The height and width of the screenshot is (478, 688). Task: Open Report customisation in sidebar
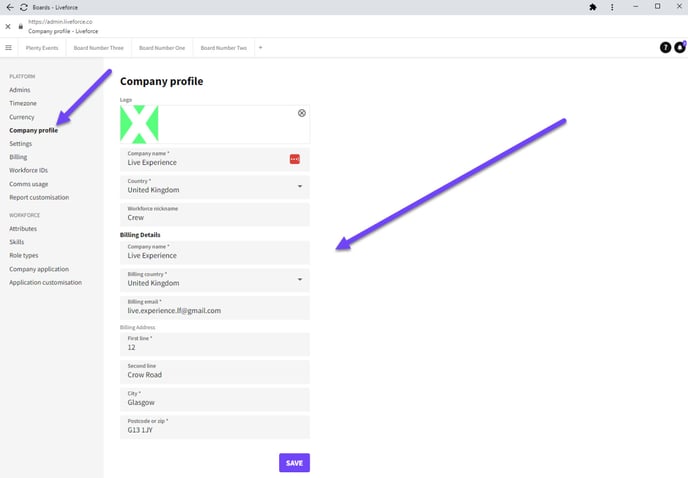(39, 197)
